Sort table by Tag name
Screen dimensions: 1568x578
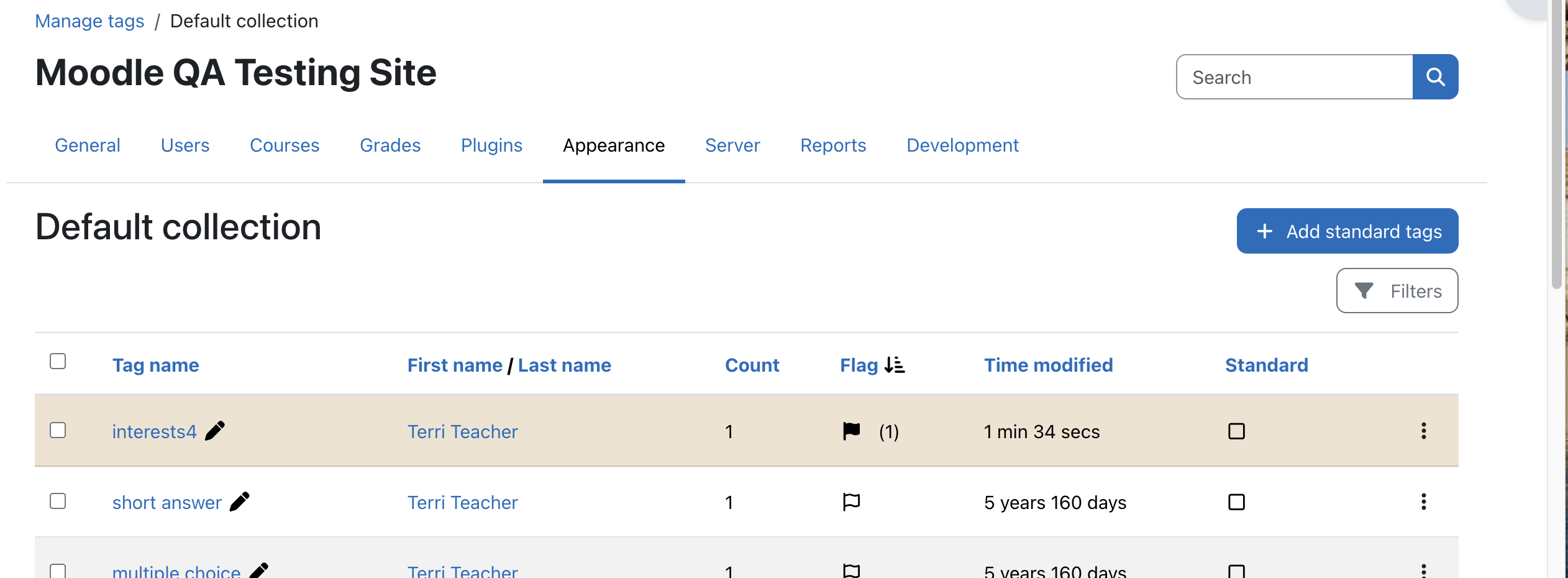pos(155,365)
